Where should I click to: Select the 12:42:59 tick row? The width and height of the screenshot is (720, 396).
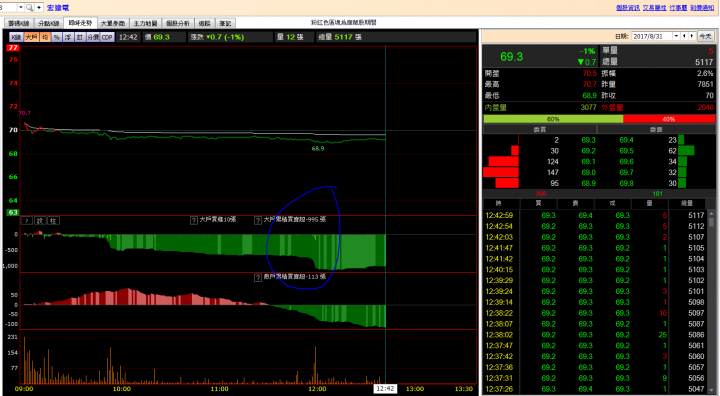click(595, 215)
